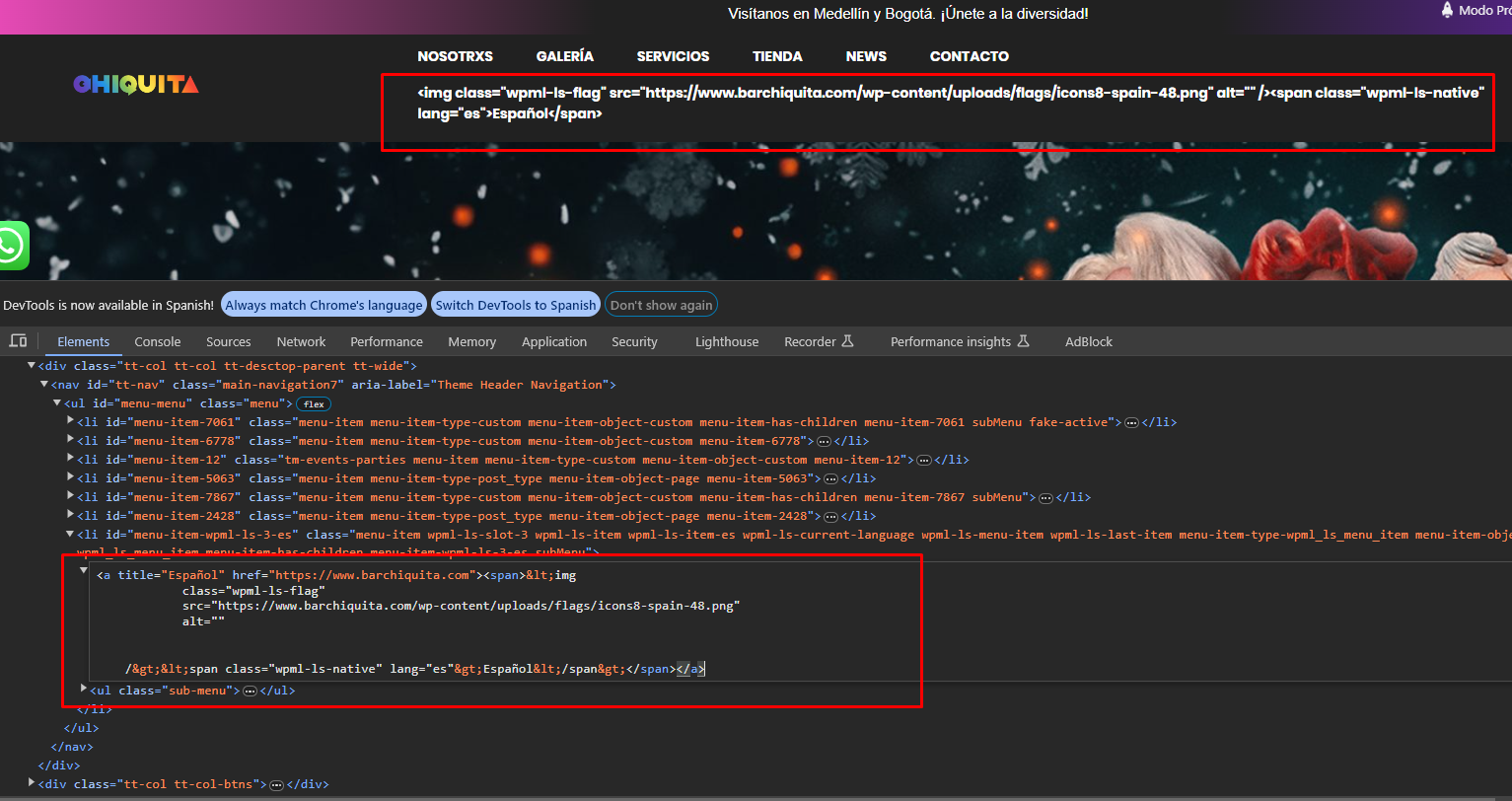Click the flex badge on menu-menu ul
Viewport: 1512px width, 801px height.
(x=314, y=403)
